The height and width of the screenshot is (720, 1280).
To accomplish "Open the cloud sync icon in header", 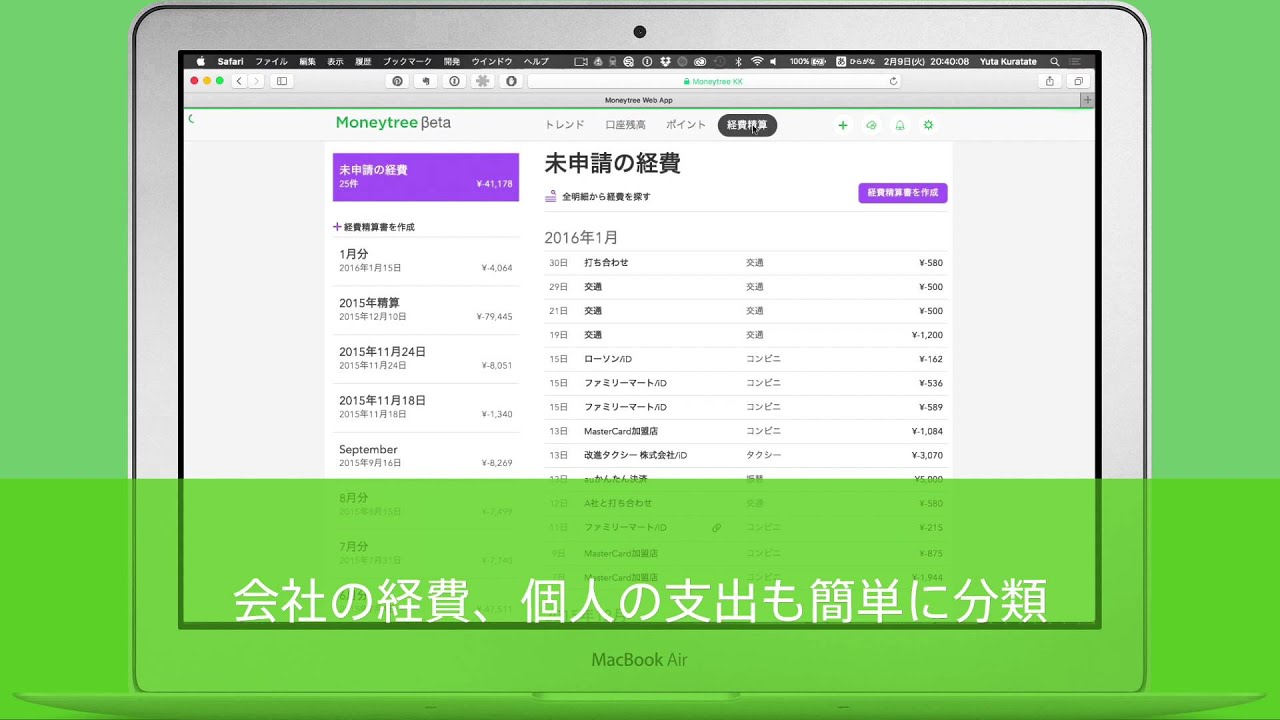I will pos(871,125).
